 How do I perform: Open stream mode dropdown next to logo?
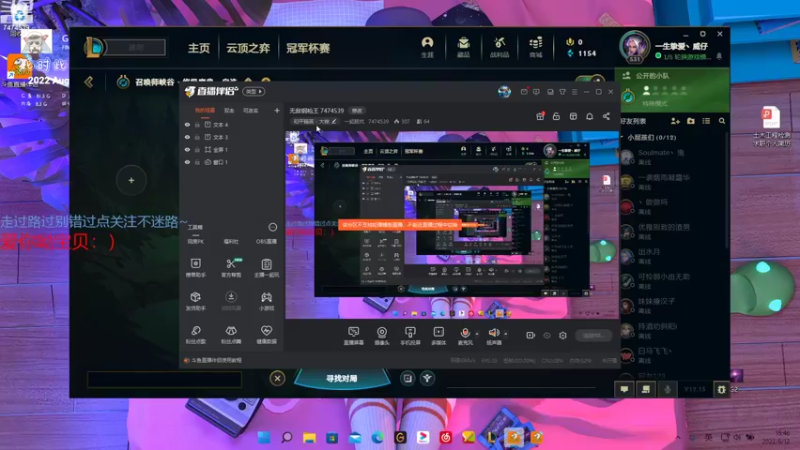point(254,91)
